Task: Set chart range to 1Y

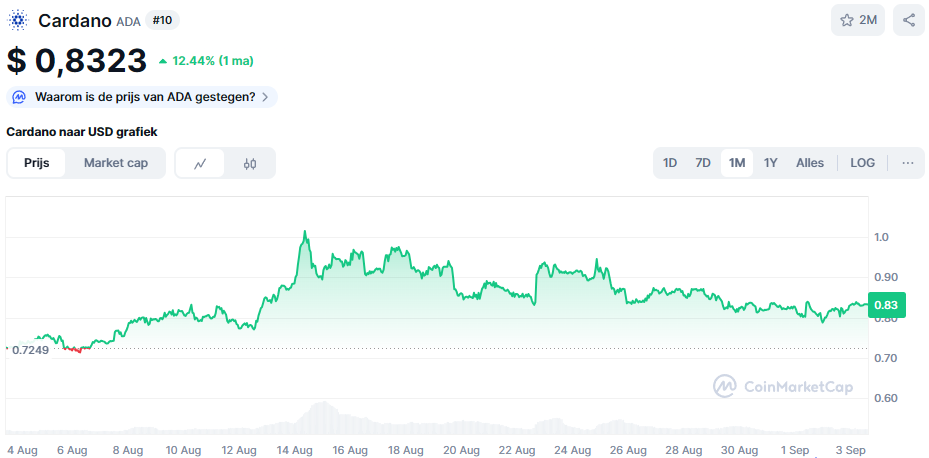Action: [770, 163]
